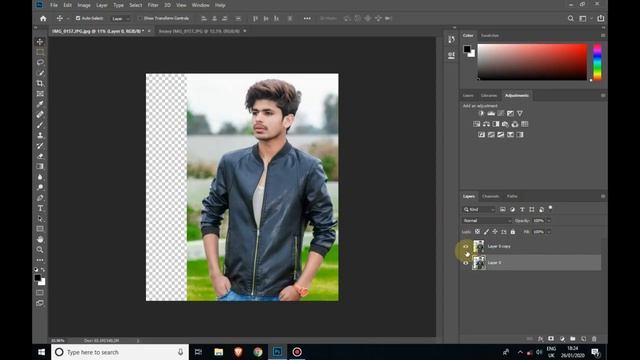Click the toolbox foreground color swatch
This screenshot has width=640, height=360.
(38, 278)
